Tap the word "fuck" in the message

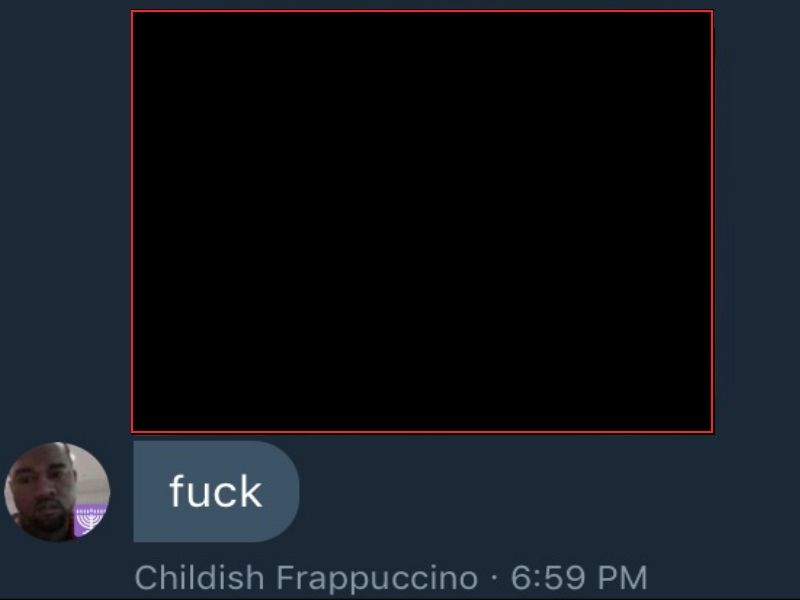pyautogui.click(x=216, y=491)
